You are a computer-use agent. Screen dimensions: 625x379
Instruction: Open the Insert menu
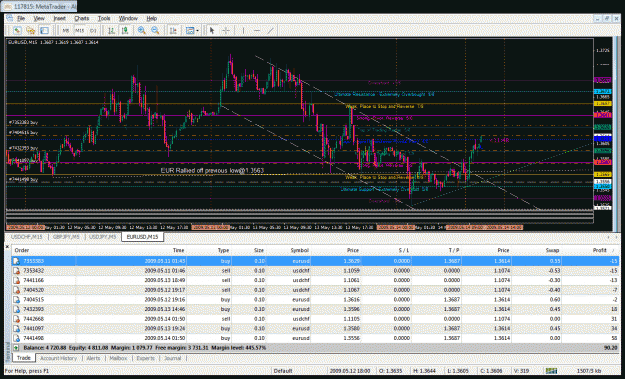click(59, 18)
